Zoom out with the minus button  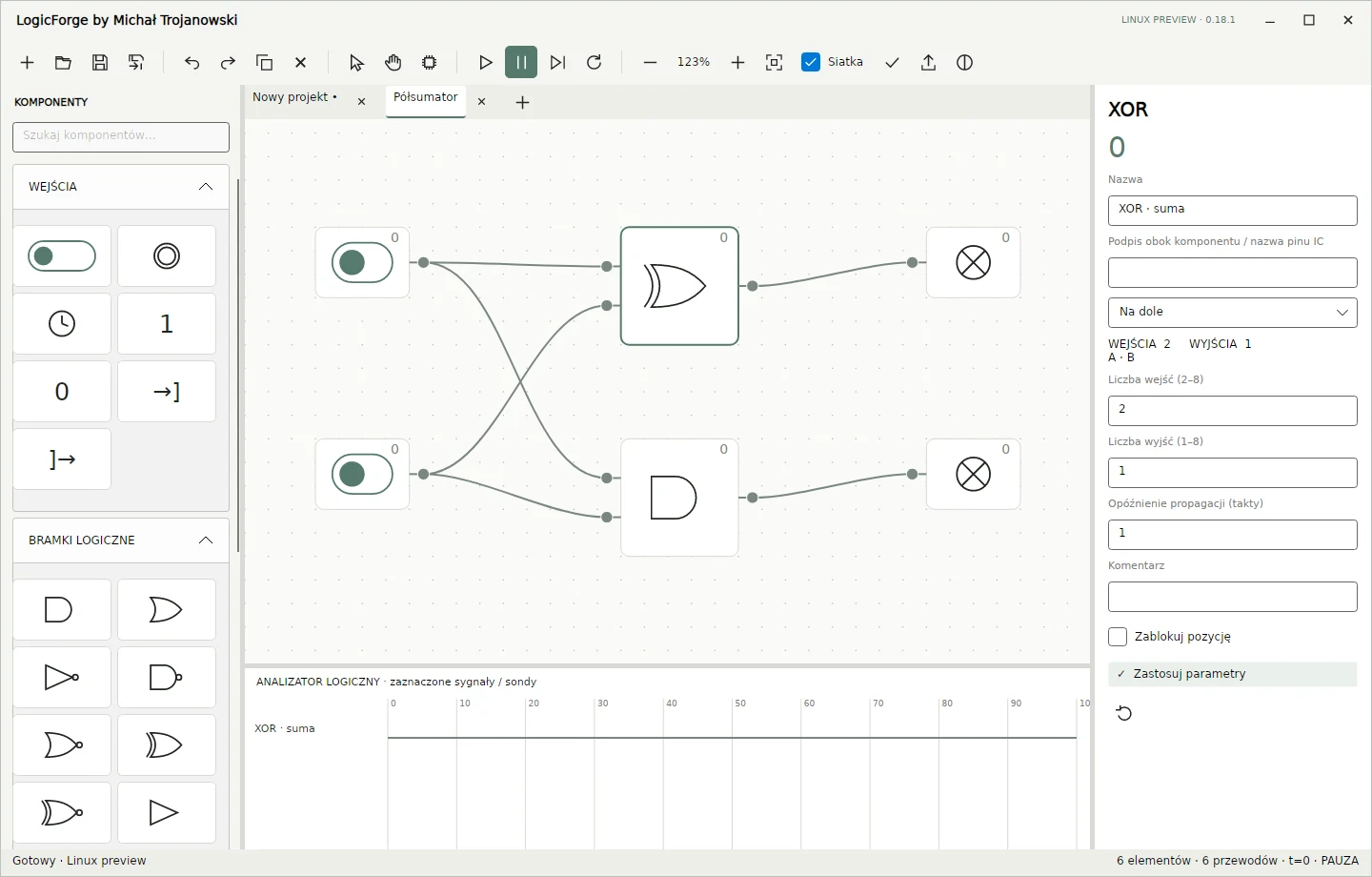(651, 63)
